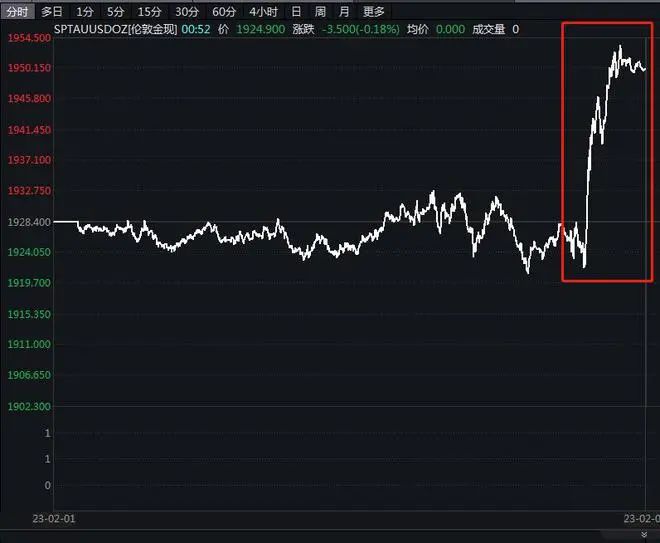This screenshot has height=543, width=660.
Task: Click the price peak inside red box
Action: [619, 47]
